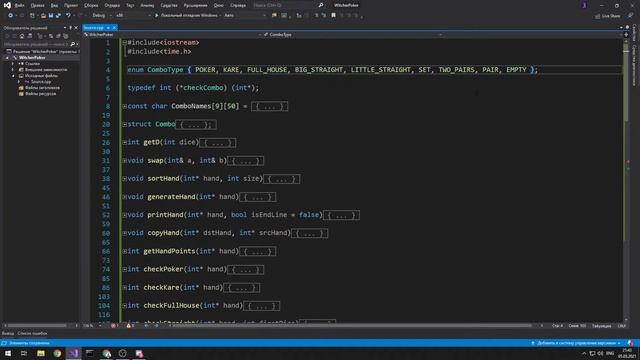The width and height of the screenshot is (640, 360).
Task: Open the Справка menu
Action: click(x=238, y=5)
